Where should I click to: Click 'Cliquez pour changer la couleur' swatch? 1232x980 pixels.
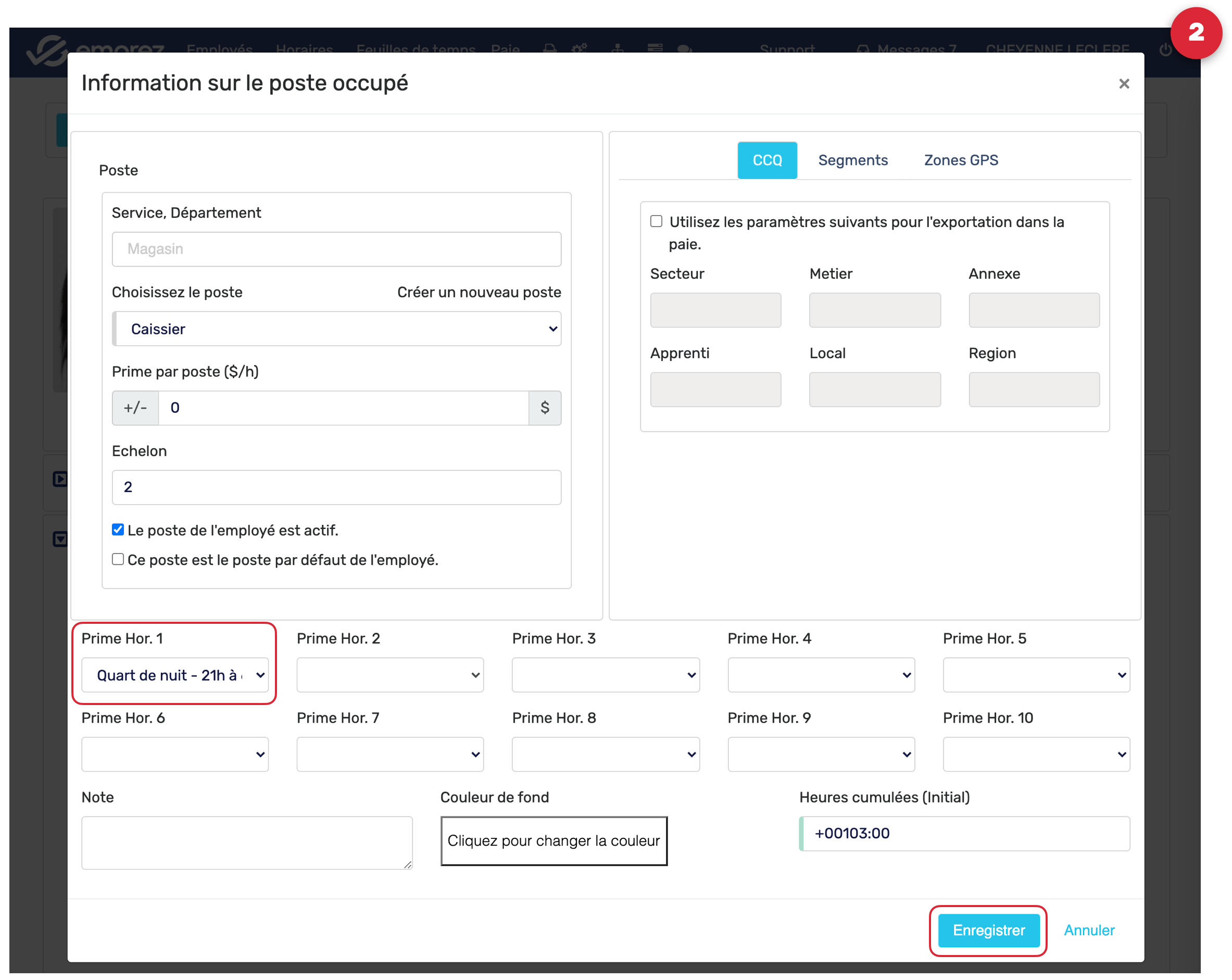(x=553, y=840)
